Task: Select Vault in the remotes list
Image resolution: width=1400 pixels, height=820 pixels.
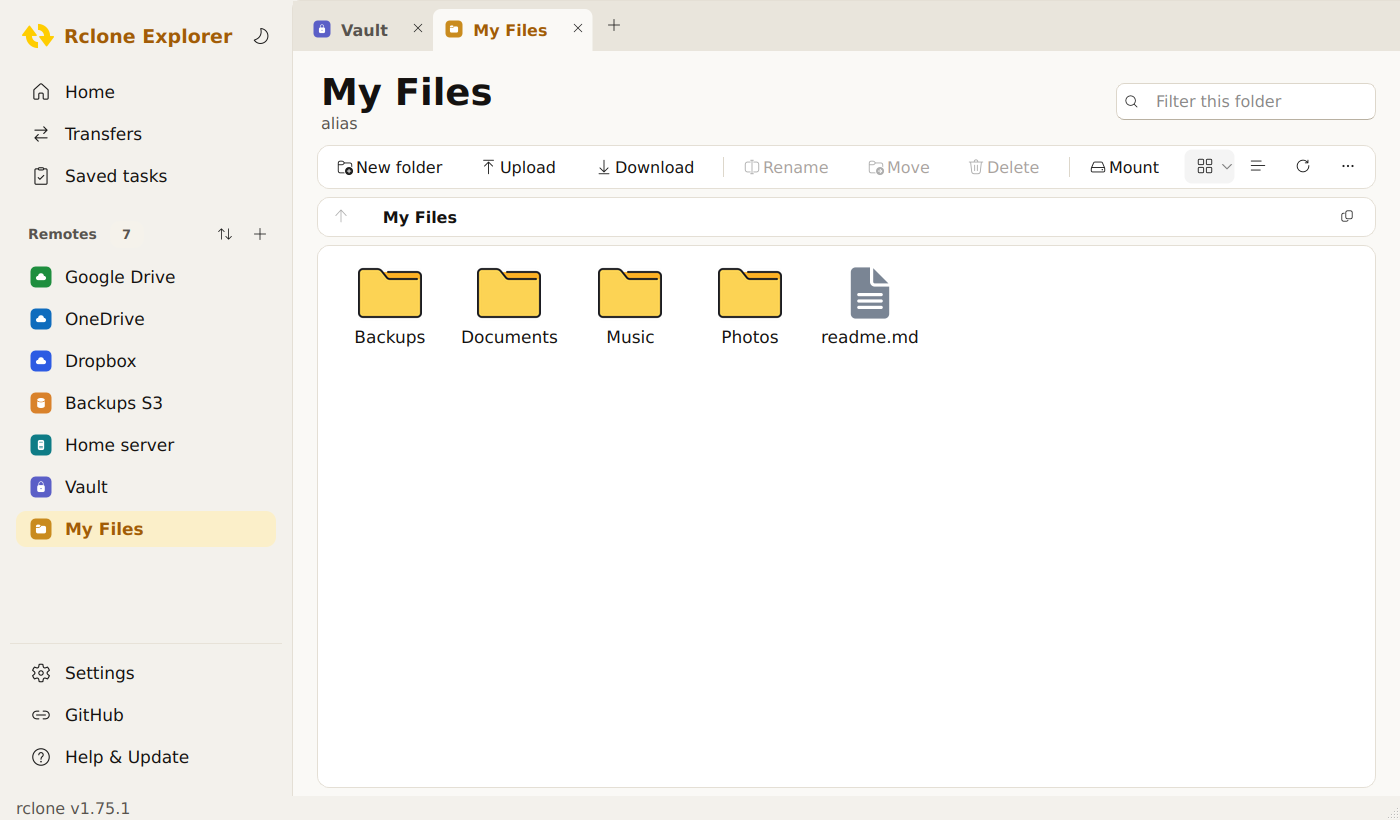Action: pyautogui.click(x=146, y=487)
